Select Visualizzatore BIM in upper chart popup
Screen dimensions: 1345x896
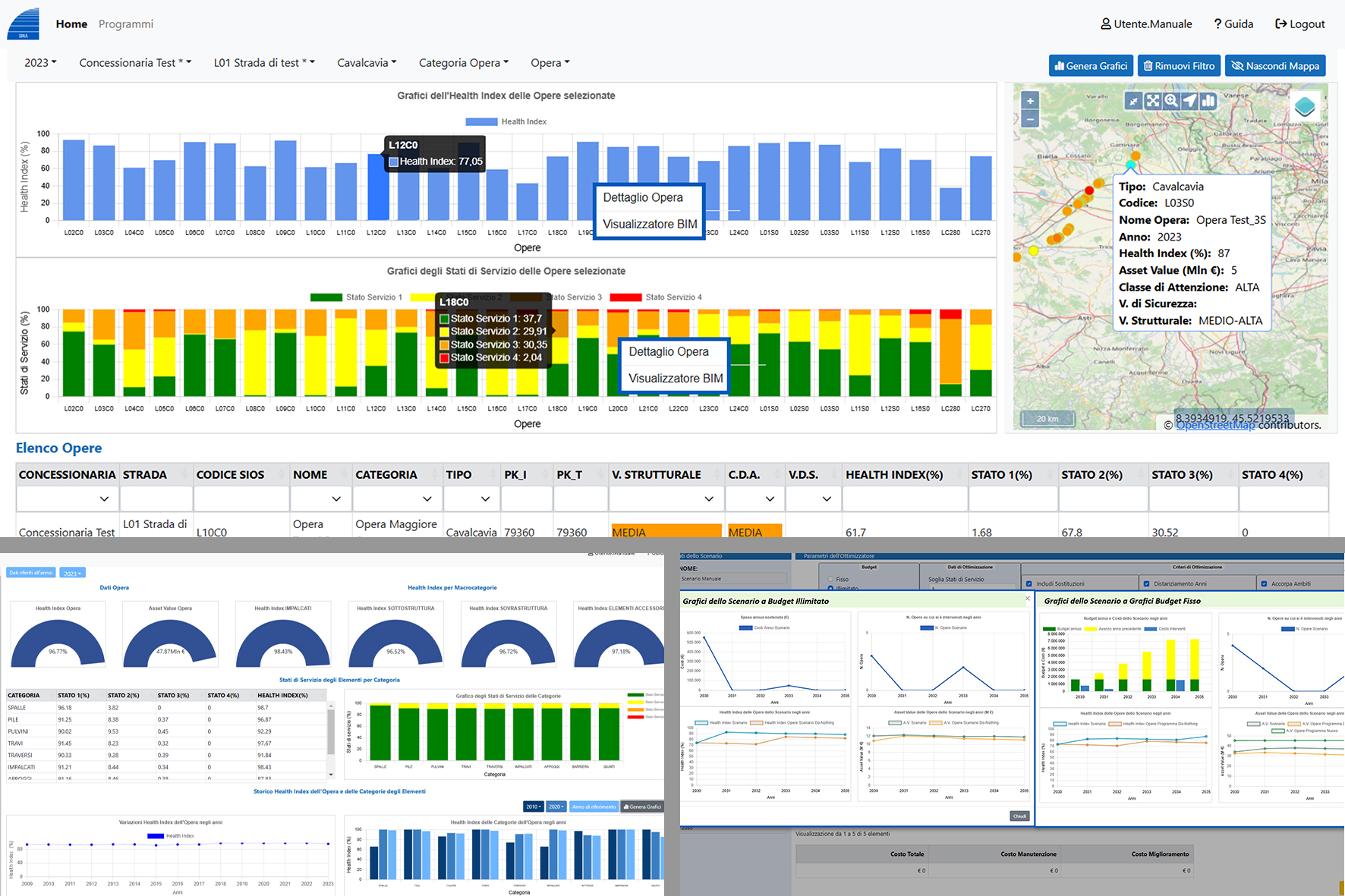pyautogui.click(x=650, y=225)
